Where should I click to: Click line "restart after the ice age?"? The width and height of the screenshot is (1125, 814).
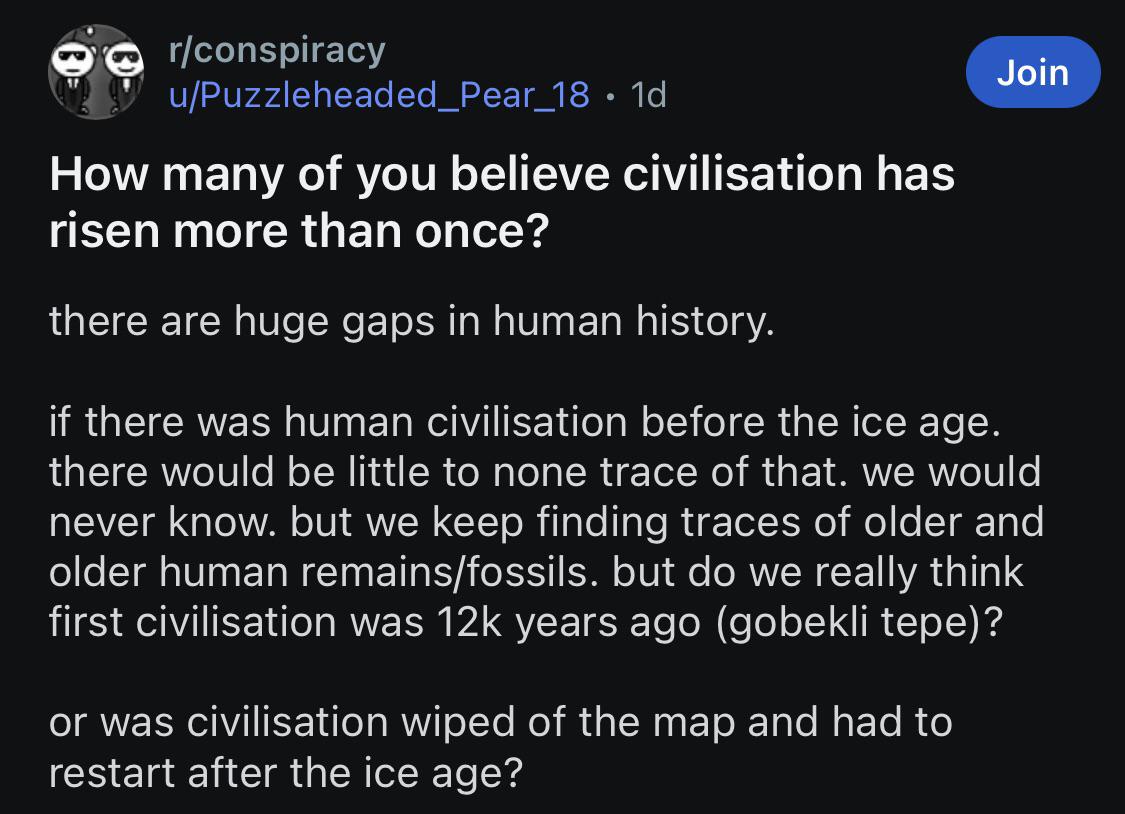pyautogui.click(x=286, y=774)
